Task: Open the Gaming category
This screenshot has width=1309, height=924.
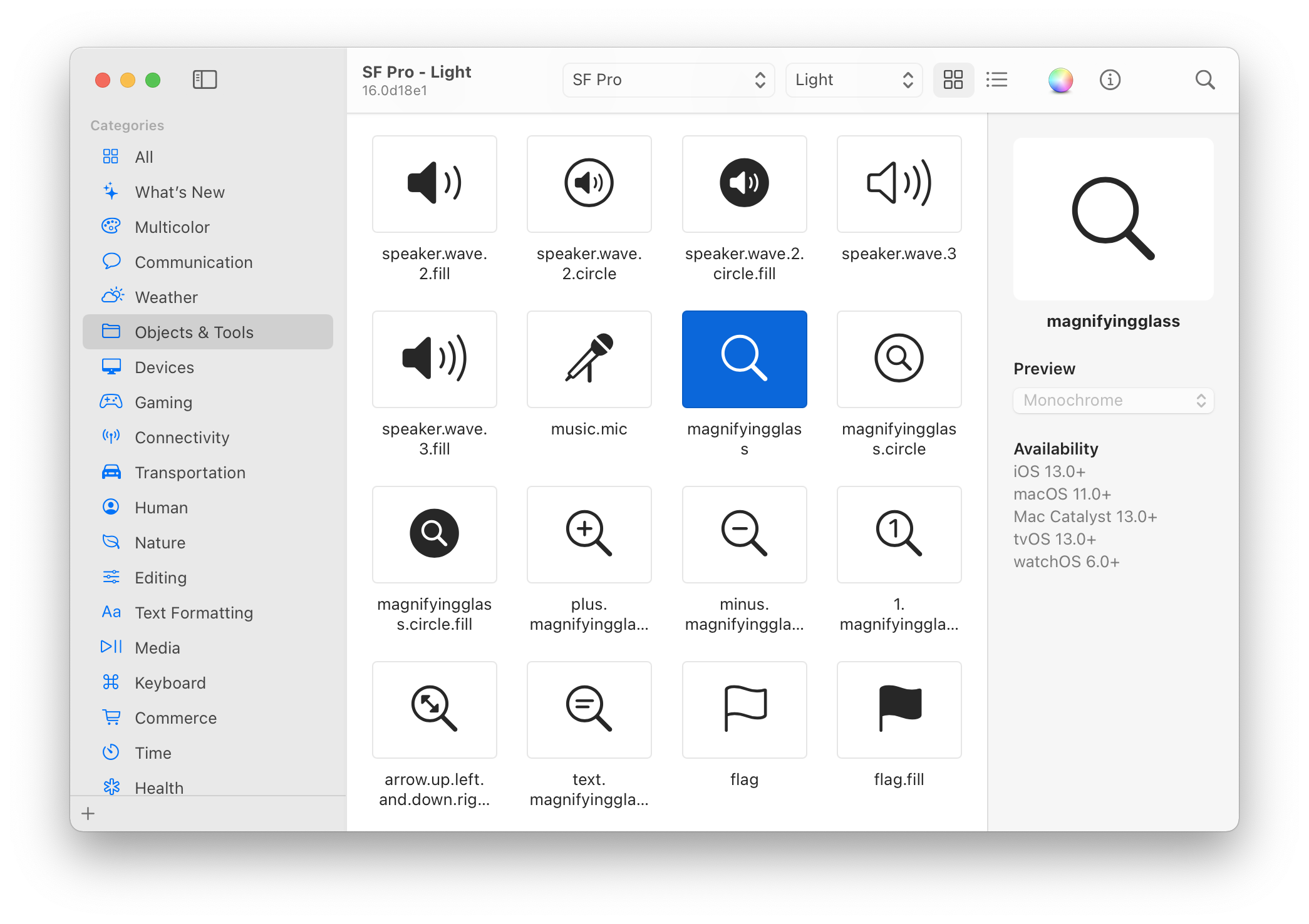Action: pyautogui.click(x=163, y=403)
